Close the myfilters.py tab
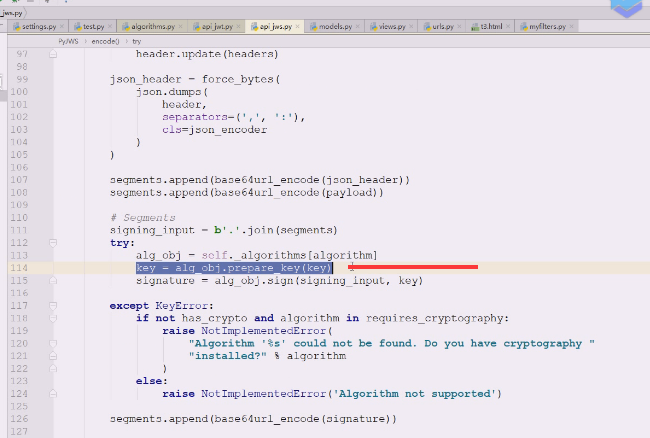The width and height of the screenshot is (650, 438). click(572, 27)
